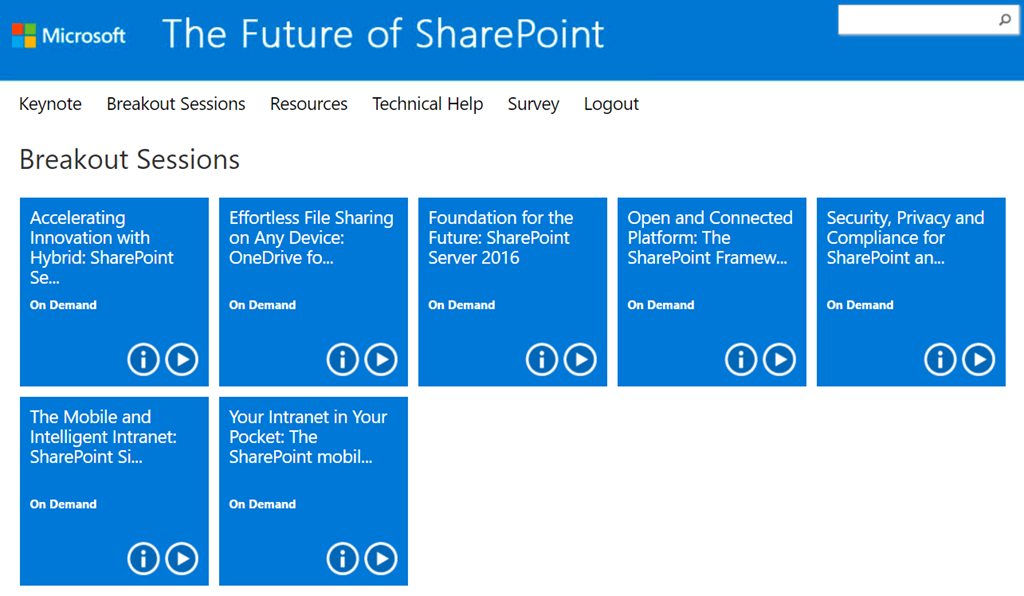Screen dimensions: 1024x596
Task: Play the Open and Connected Platform session
Action: tap(778, 359)
